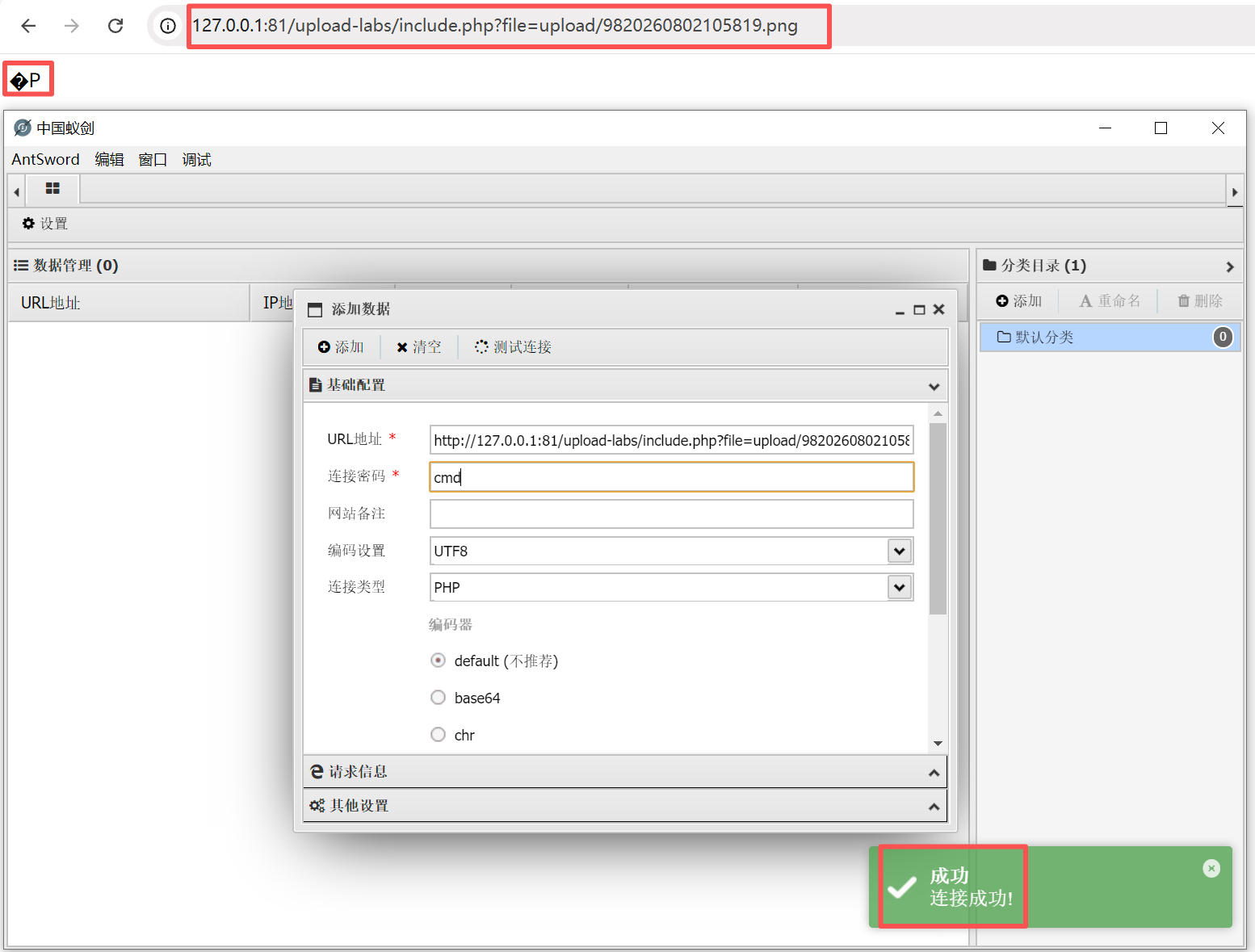Expand the 请求信息 section

(934, 773)
